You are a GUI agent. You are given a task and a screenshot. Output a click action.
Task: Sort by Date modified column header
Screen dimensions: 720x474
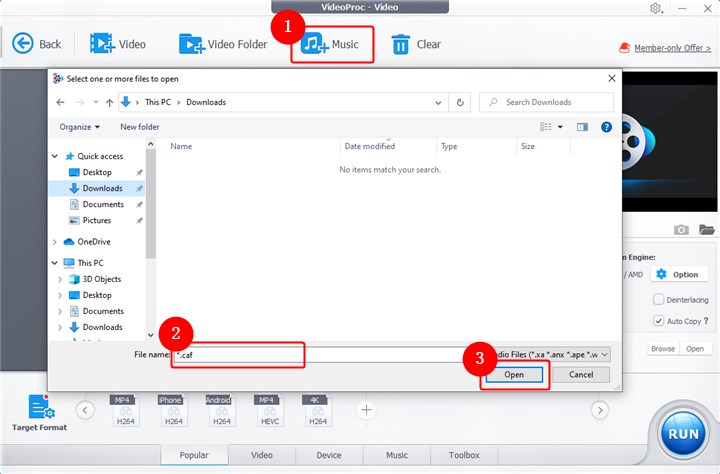(370, 146)
